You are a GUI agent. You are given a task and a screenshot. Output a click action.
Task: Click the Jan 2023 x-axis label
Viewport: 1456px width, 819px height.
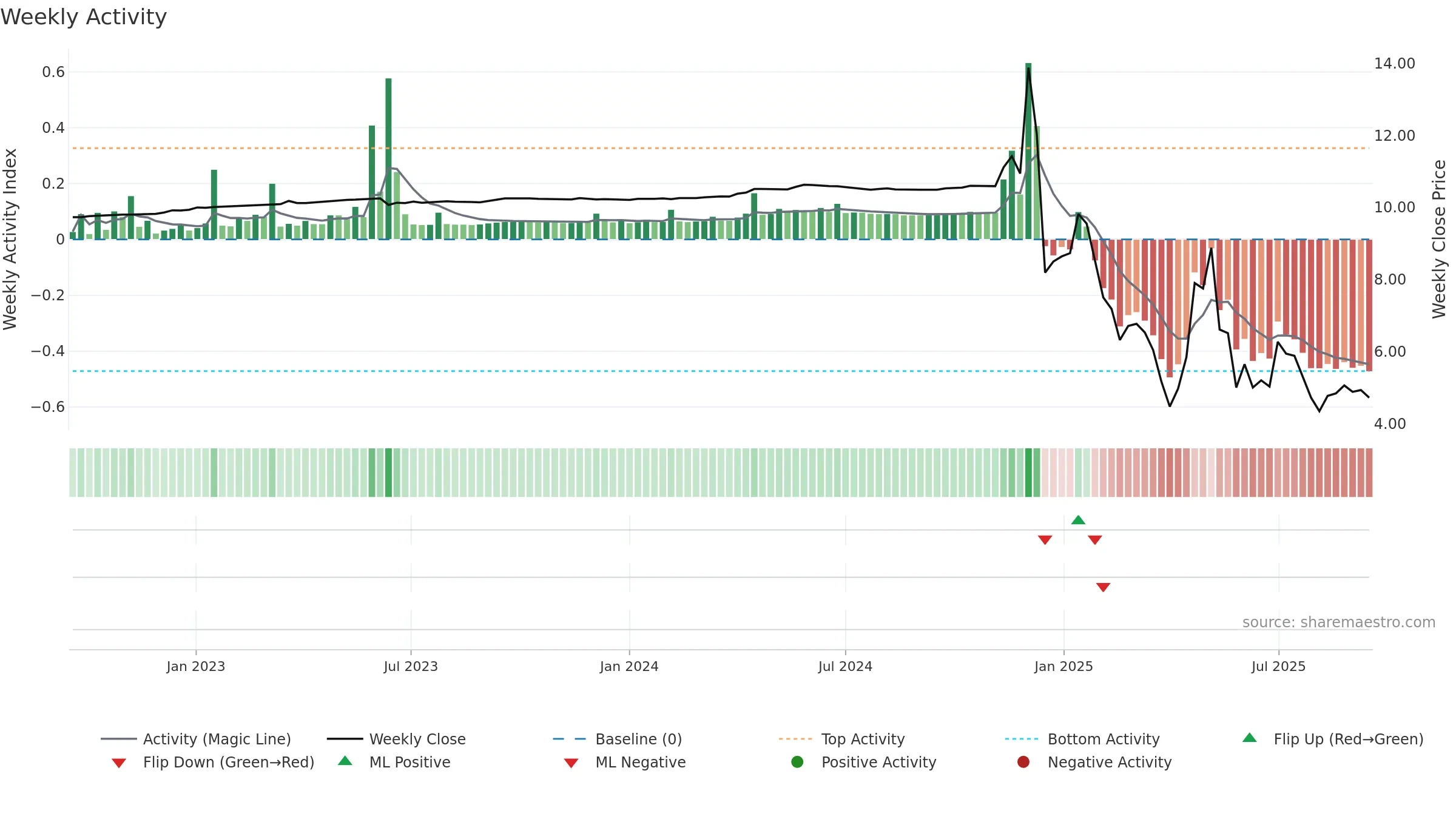point(196,666)
